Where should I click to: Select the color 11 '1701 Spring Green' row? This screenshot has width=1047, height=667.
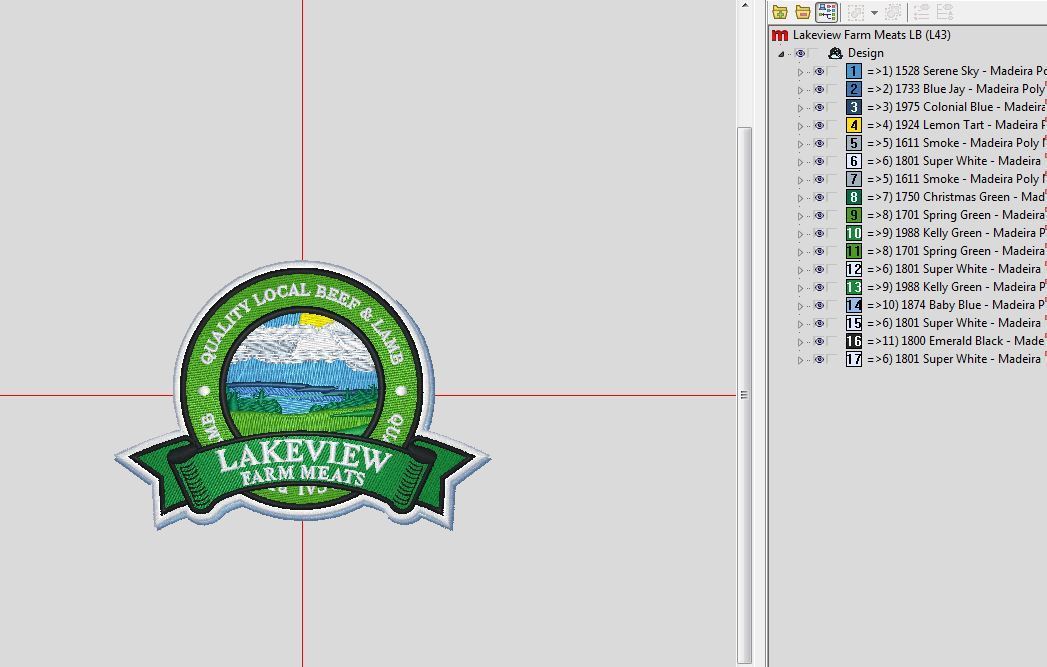(956, 251)
